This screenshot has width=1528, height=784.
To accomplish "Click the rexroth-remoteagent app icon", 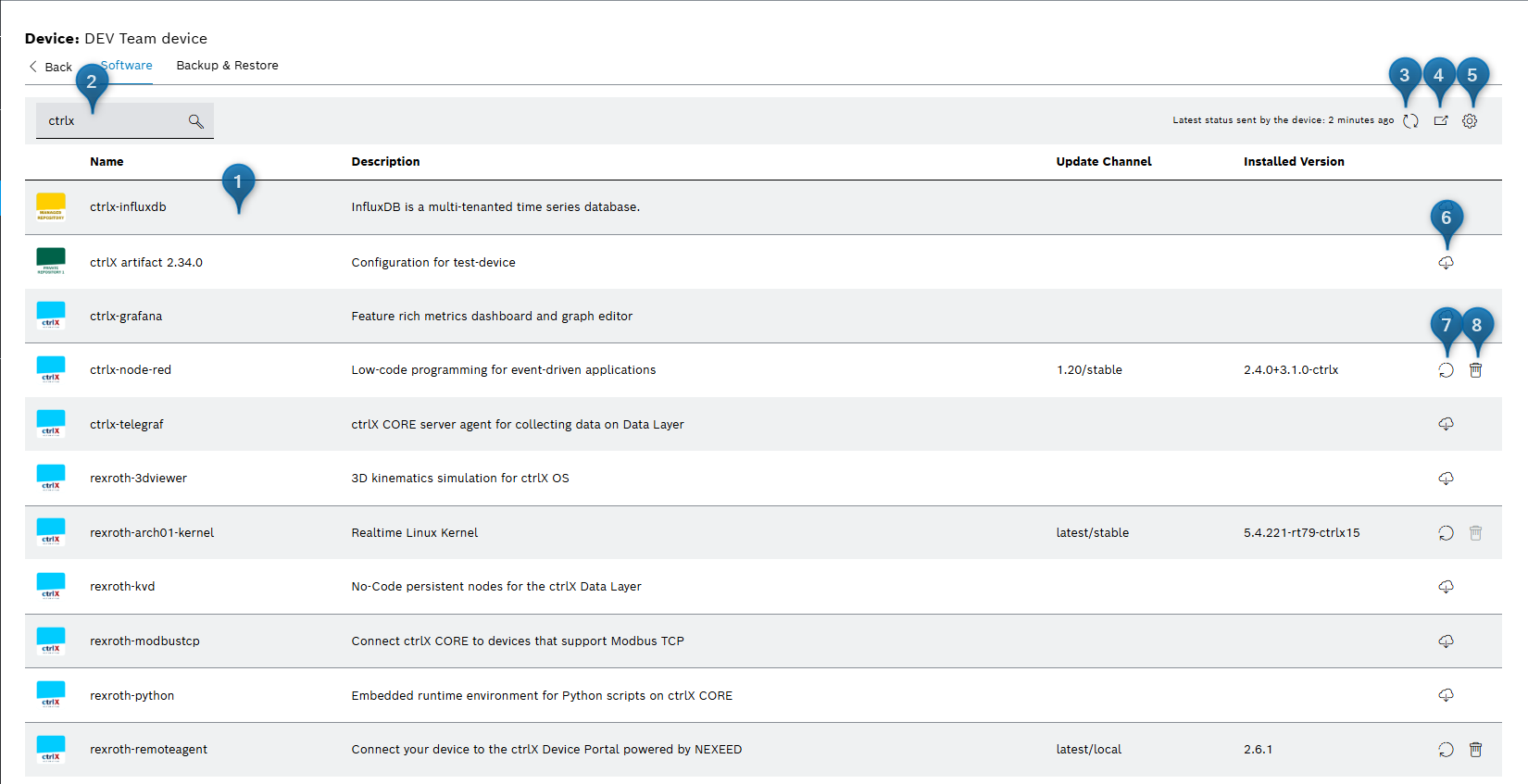I will pyautogui.click(x=51, y=749).
